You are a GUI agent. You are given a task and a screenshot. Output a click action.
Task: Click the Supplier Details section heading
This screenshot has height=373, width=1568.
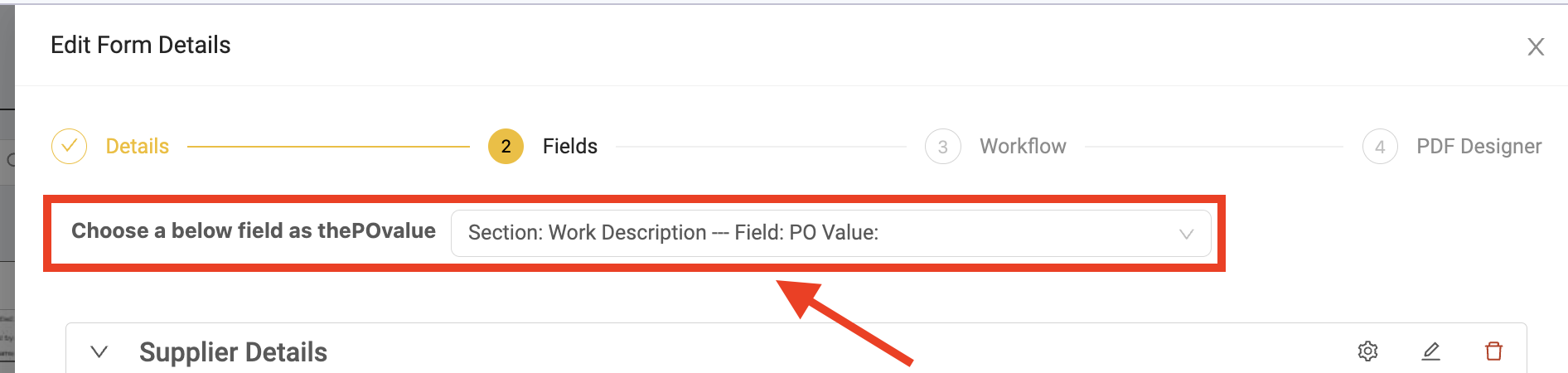click(x=233, y=352)
